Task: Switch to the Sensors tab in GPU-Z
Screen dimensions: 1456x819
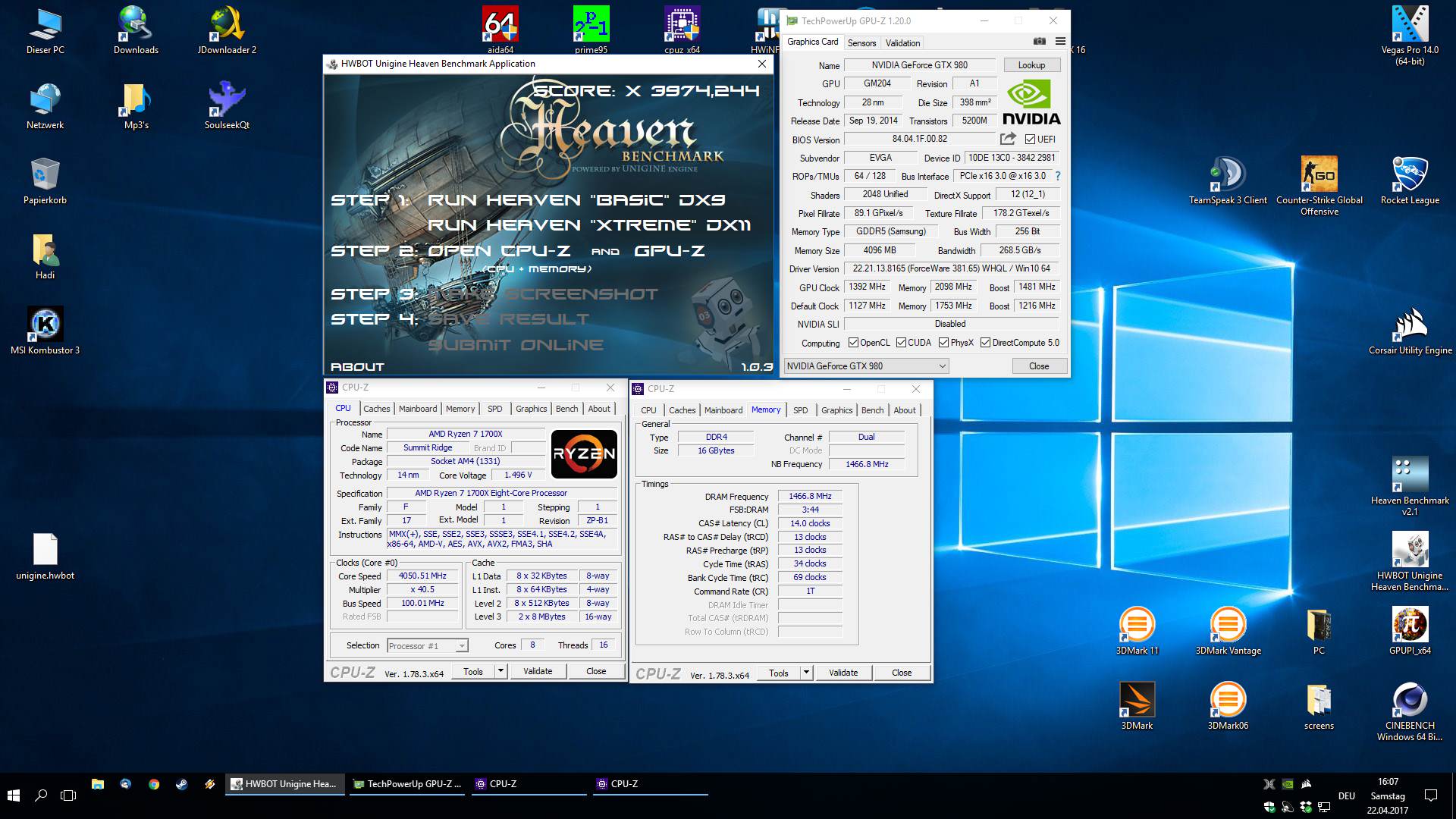Action: (x=861, y=43)
